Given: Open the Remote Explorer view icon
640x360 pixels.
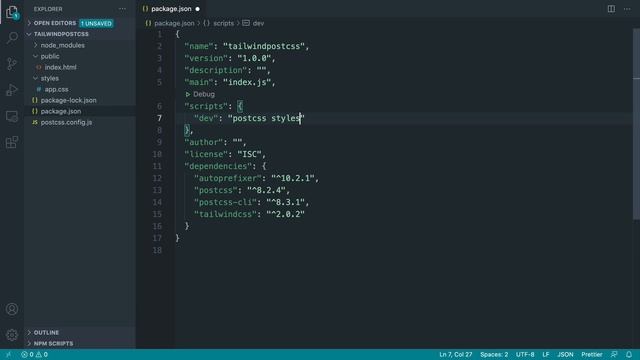Looking at the screenshot, I should tap(12, 116).
